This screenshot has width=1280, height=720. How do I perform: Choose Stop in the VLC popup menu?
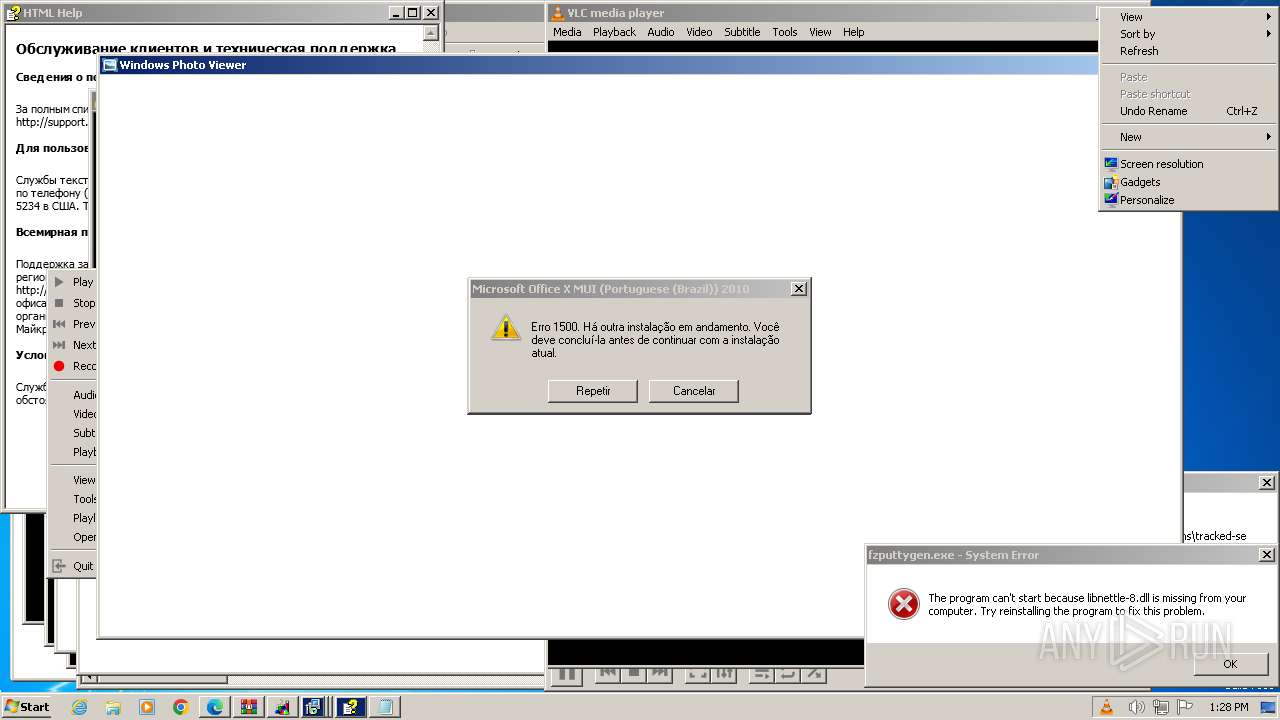click(x=73, y=303)
